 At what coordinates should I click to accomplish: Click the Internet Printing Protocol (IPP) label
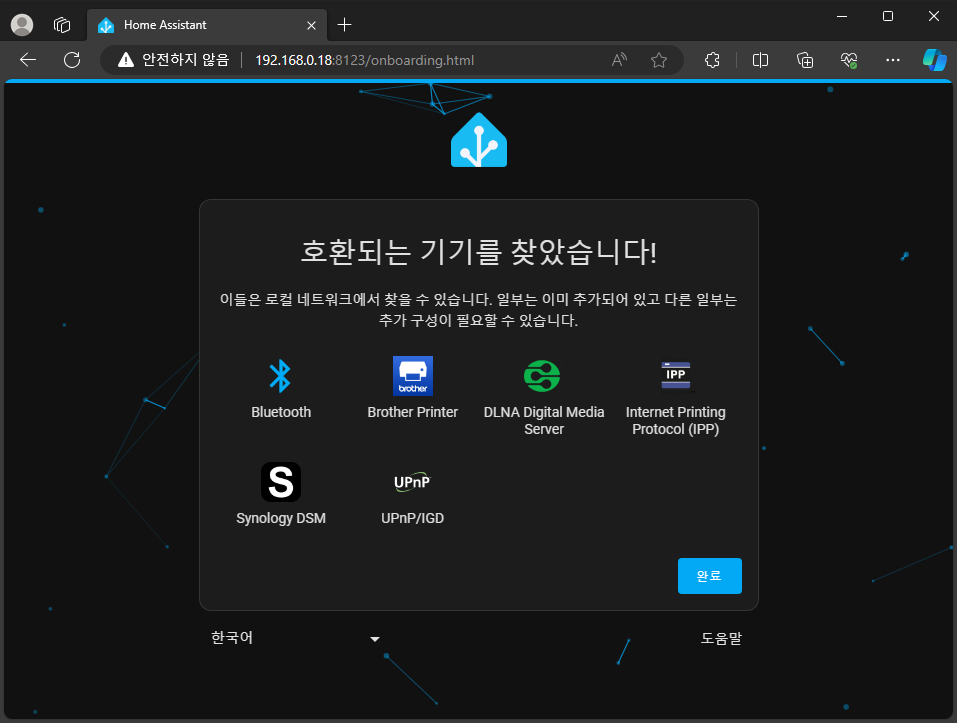tap(676, 420)
